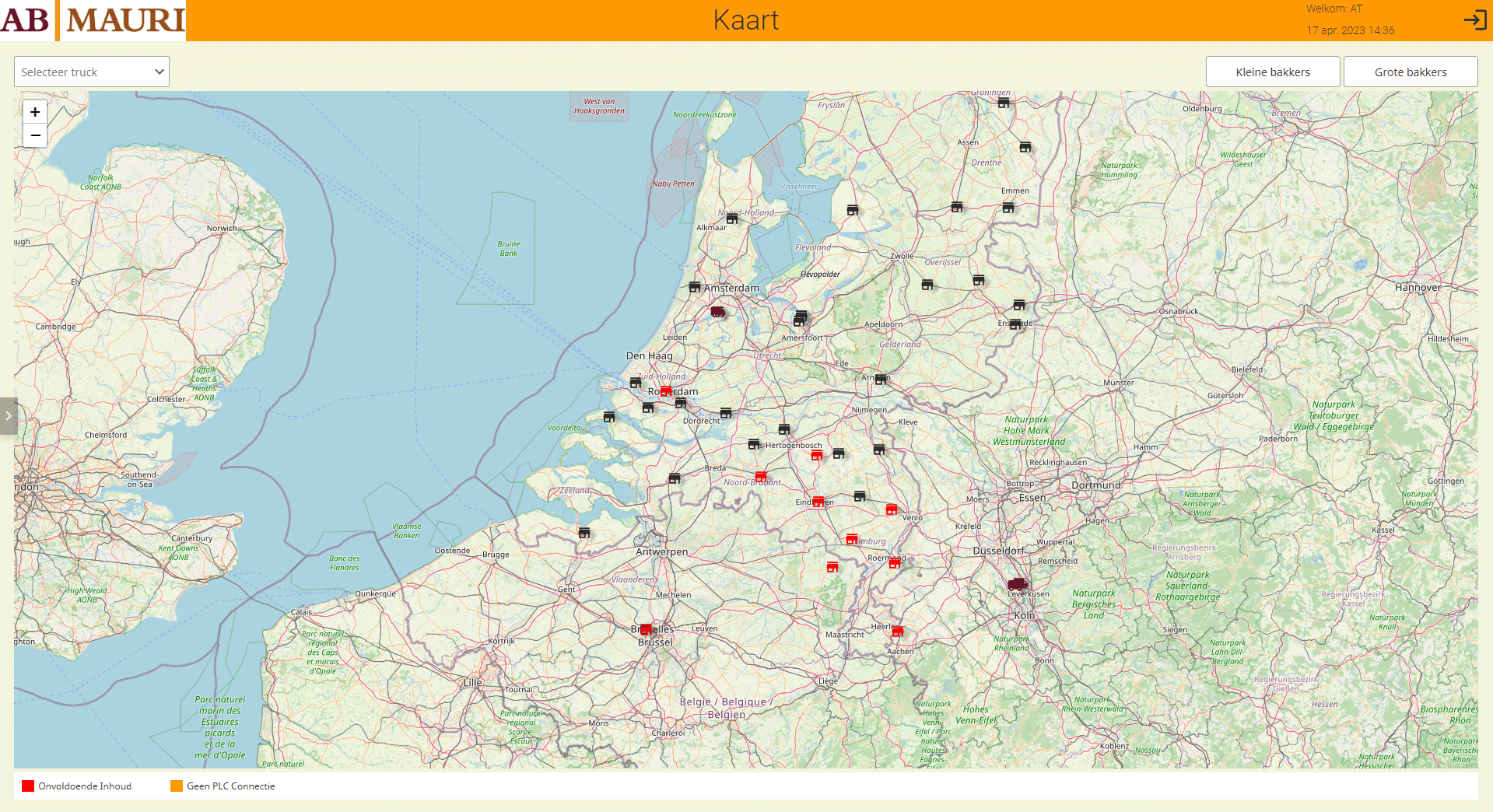The width and height of the screenshot is (1493, 812).
Task: Select the bakery marker near Alkmaar
Action: [x=731, y=219]
